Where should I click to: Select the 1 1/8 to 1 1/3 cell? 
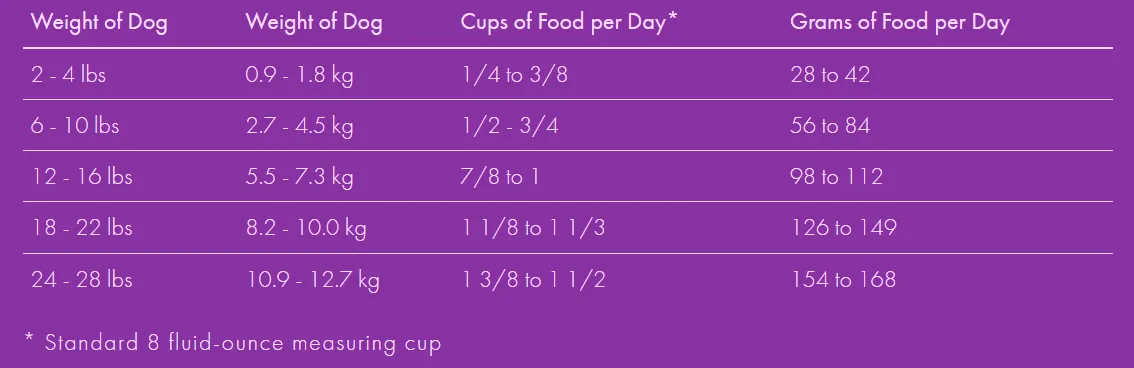(534, 228)
